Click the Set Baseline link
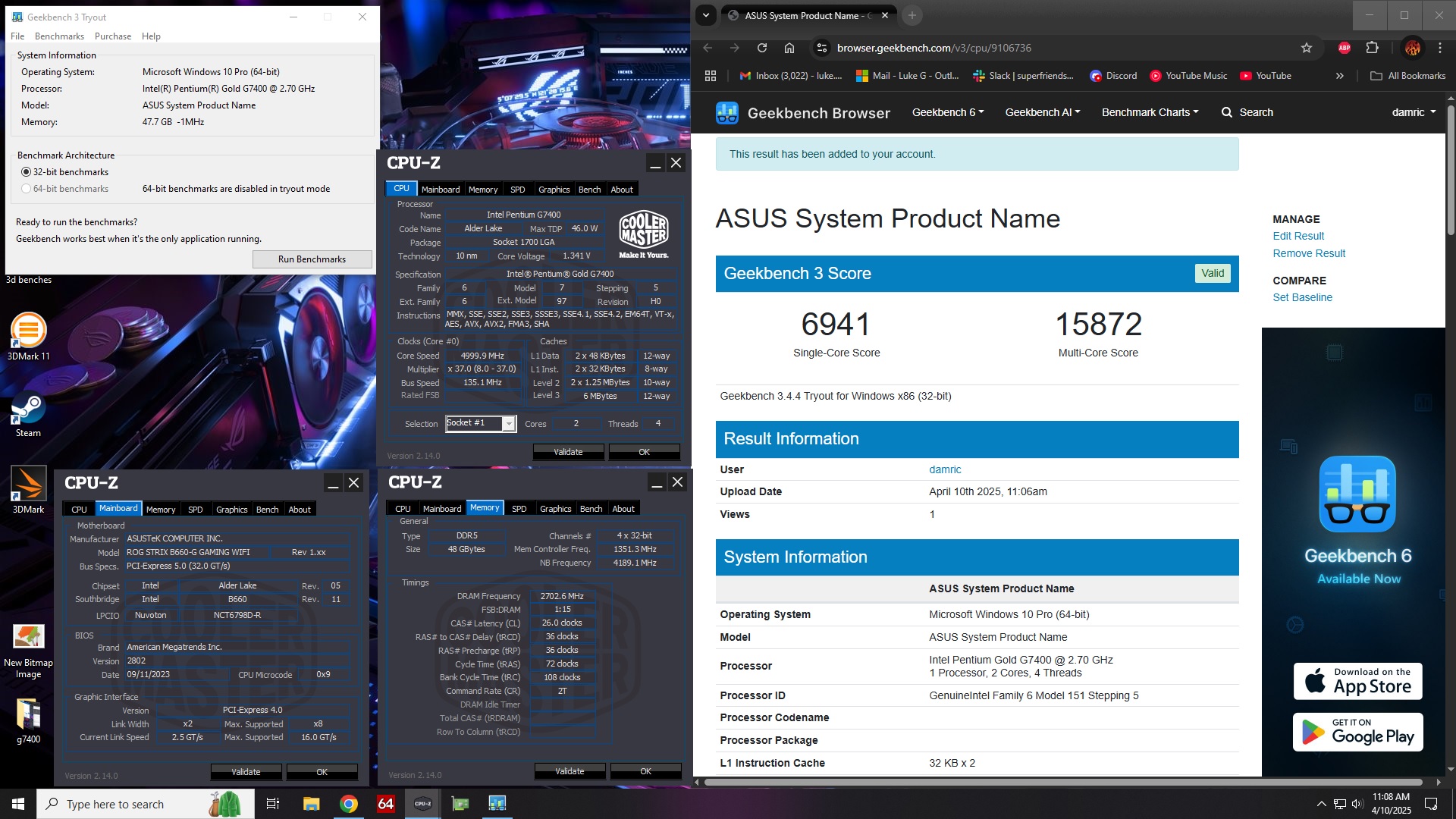The image size is (1456, 819). [1302, 297]
